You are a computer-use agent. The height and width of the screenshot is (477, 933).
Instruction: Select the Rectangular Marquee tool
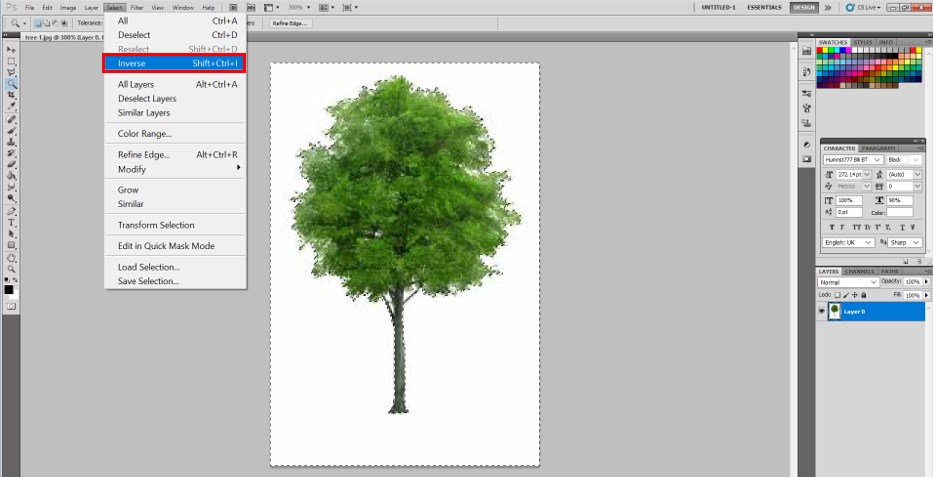click(11, 61)
